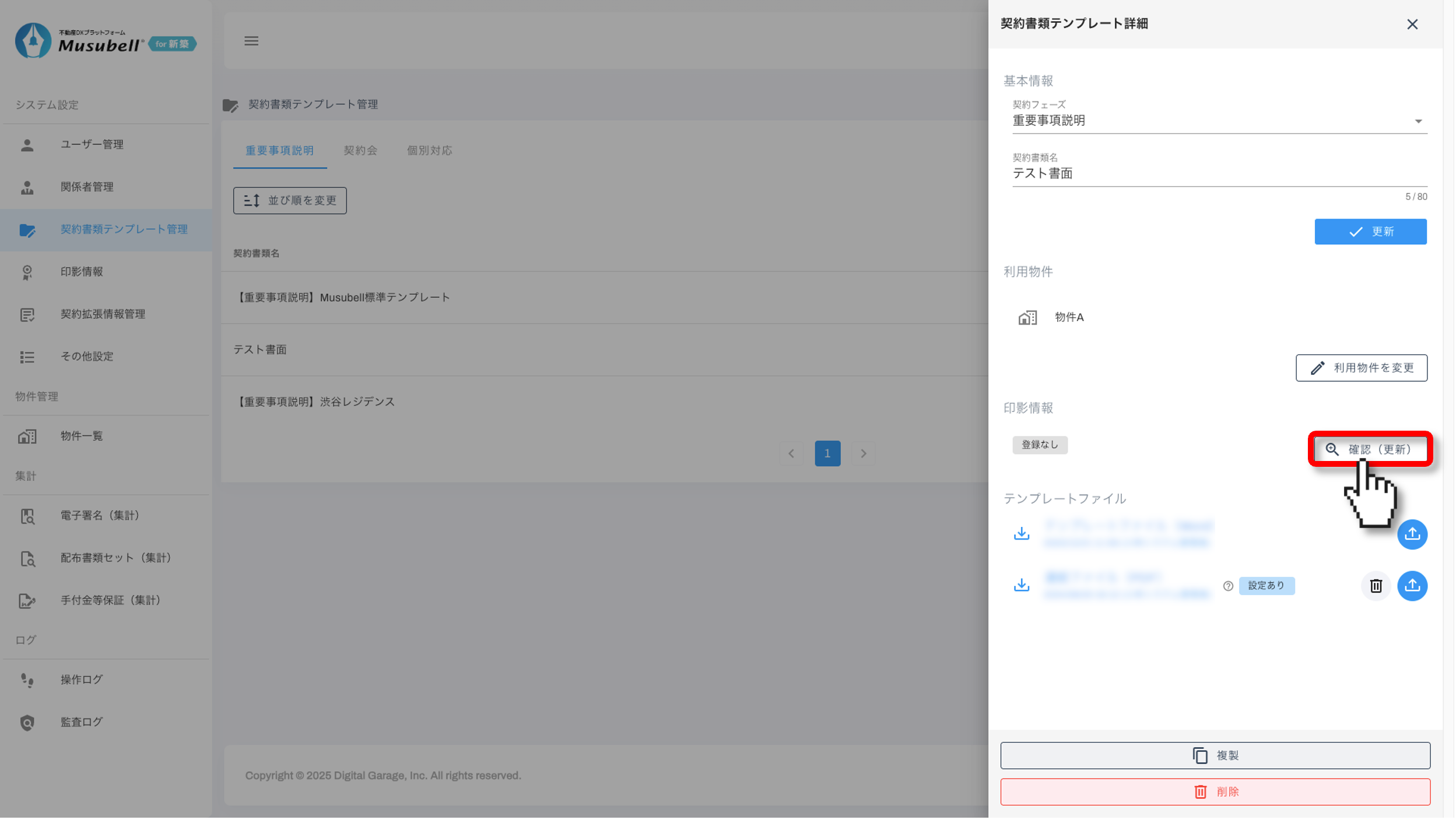Delete the second template file via trash icon
The image size is (1456, 820).
pyautogui.click(x=1376, y=586)
